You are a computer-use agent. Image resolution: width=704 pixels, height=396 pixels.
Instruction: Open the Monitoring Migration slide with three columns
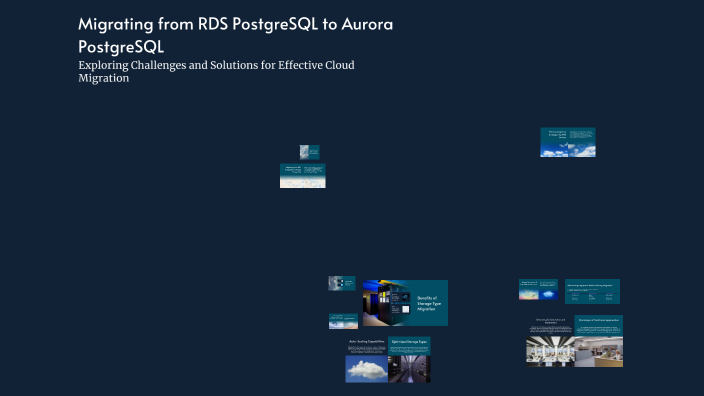point(592,291)
